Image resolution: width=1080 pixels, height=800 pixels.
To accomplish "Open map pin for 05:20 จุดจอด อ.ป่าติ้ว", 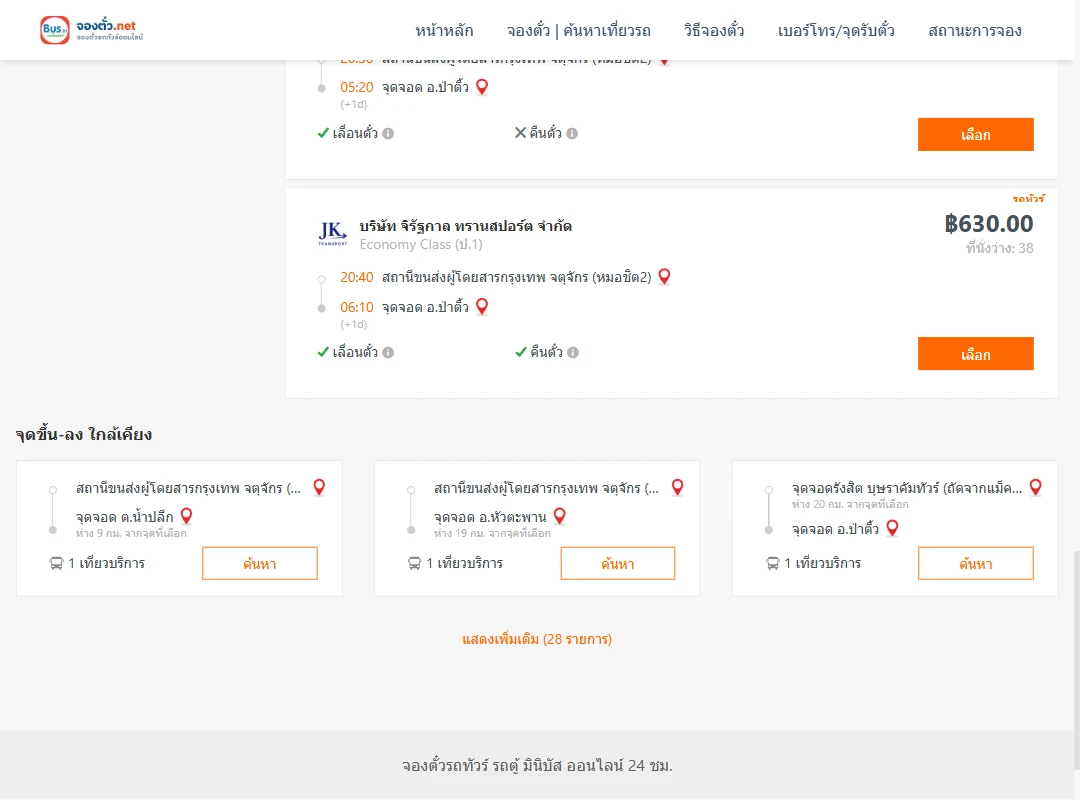I will [x=482, y=87].
